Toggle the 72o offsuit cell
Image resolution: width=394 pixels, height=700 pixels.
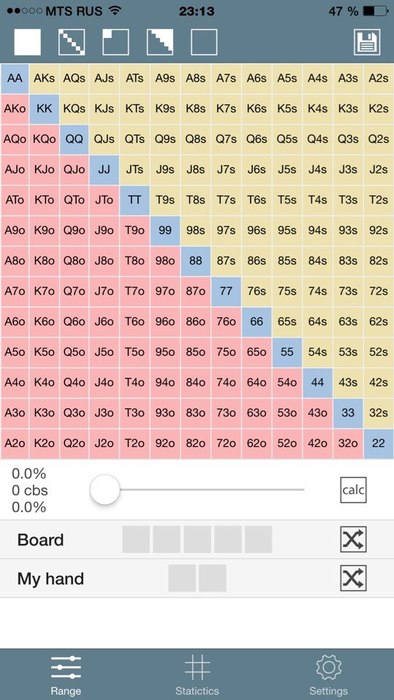pos(226,443)
